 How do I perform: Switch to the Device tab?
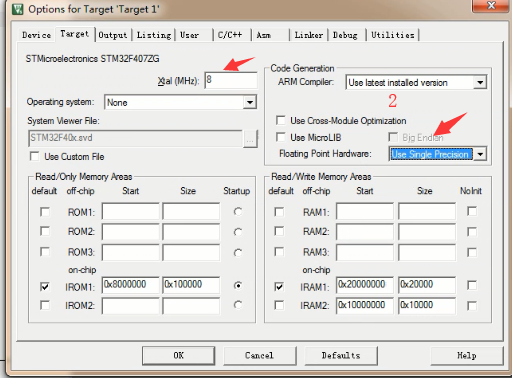[x=36, y=35]
